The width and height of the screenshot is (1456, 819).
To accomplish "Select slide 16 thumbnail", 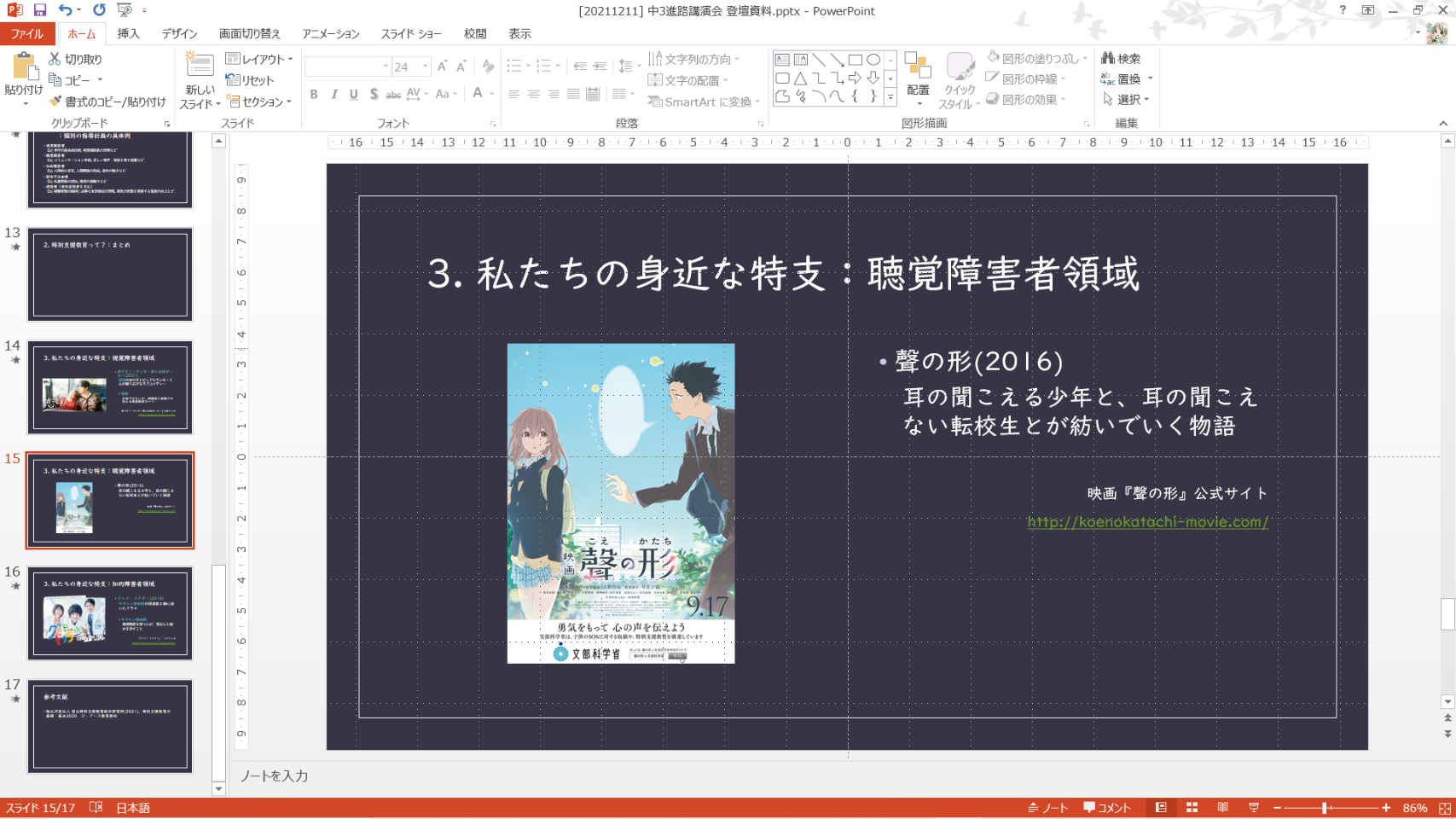I will [110, 613].
